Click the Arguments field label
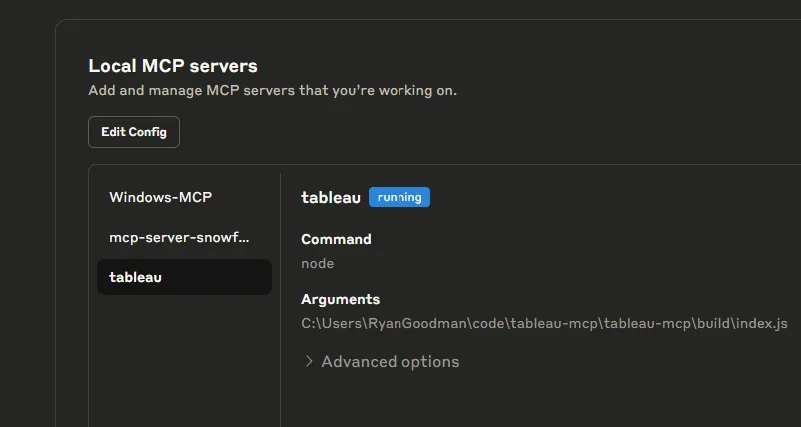This screenshot has width=801, height=427. click(341, 299)
